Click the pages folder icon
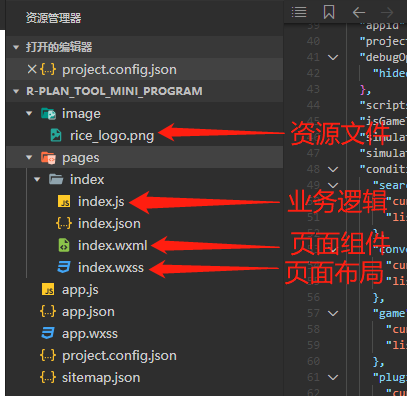Viewport: 407px width, 396px height. tap(48, 158)
